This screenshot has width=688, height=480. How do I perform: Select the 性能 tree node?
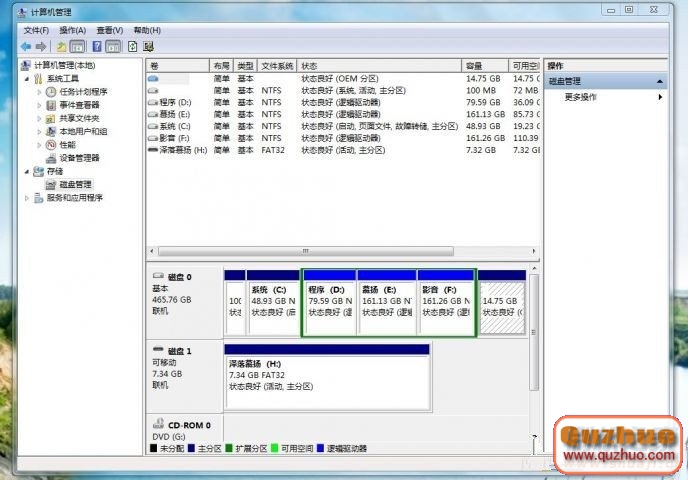(x=66, y=145)
